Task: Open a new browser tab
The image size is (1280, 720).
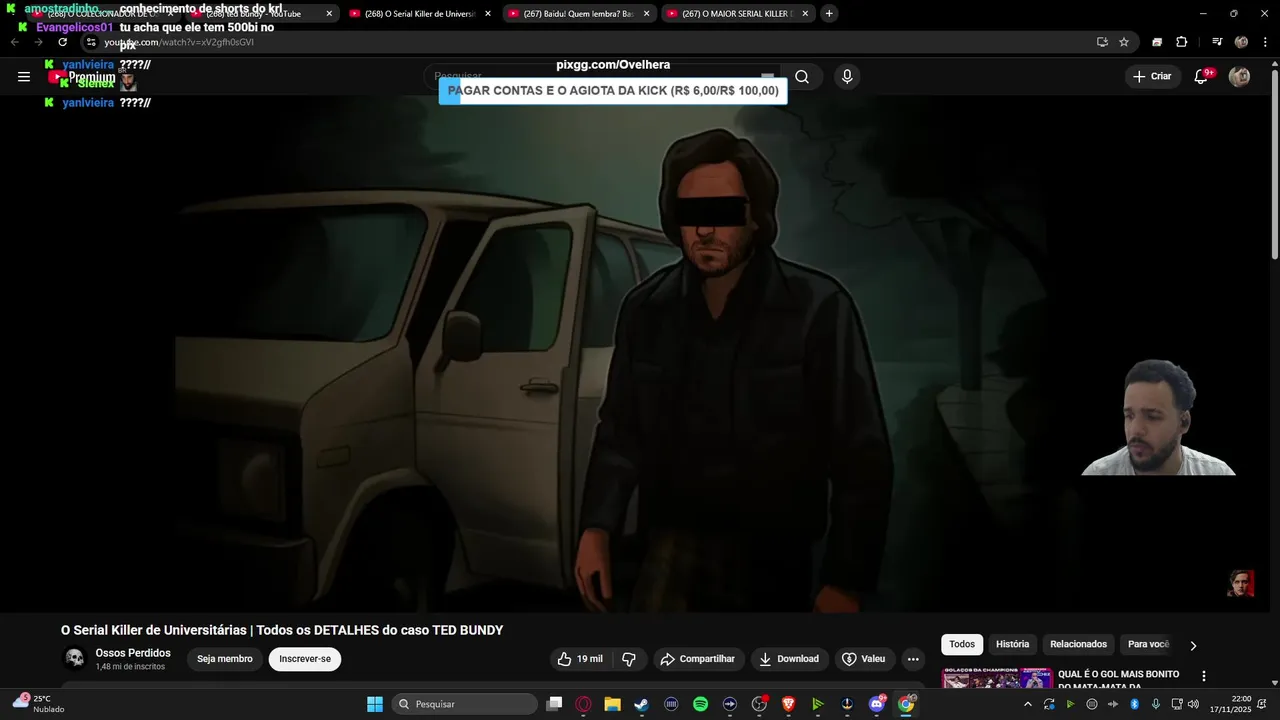Action: [x=829, y=14]
